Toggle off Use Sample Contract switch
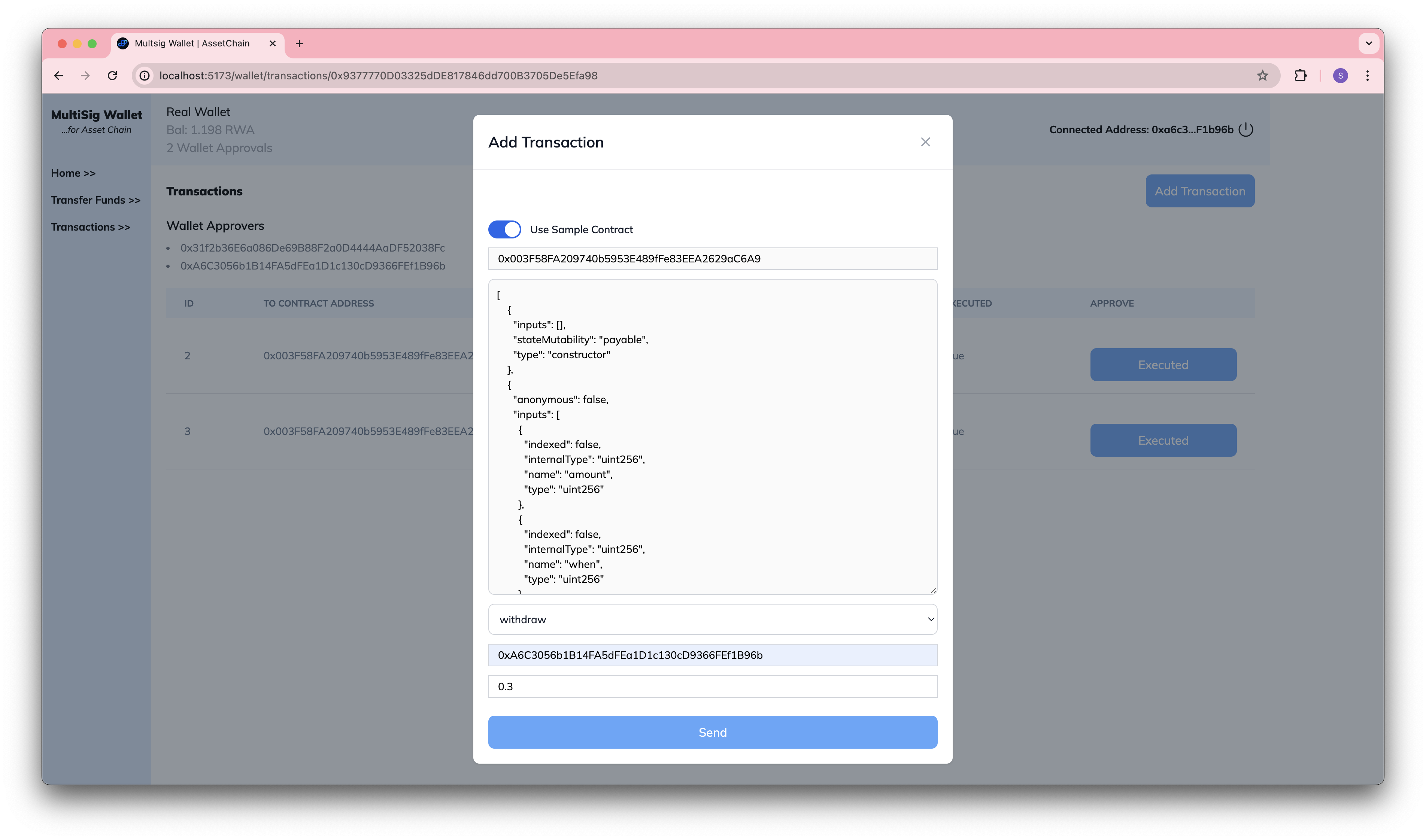The image size is (1426, 840). 504,229
